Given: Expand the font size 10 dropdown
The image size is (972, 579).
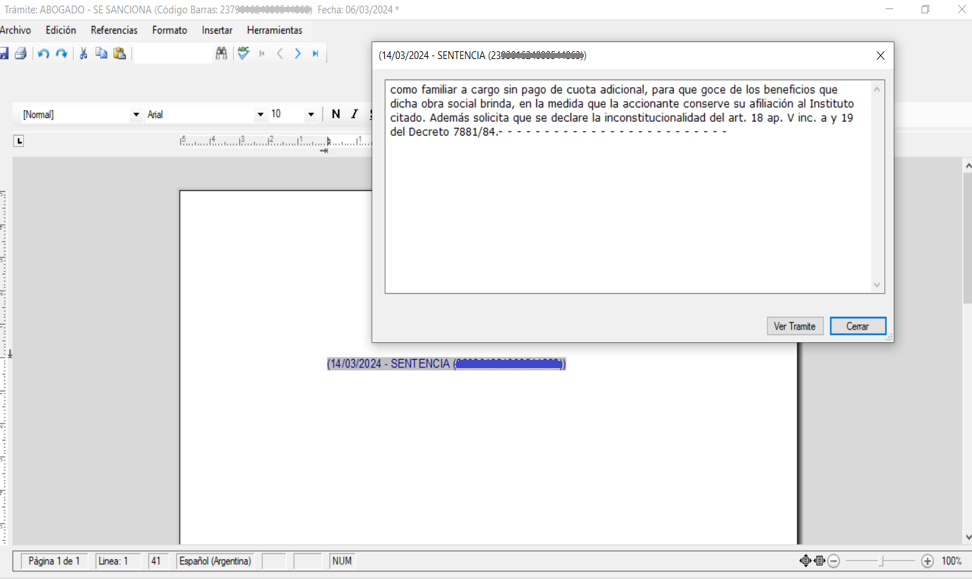Looking at the screenshot, I should pyautogui.click(x=311, y=115).
